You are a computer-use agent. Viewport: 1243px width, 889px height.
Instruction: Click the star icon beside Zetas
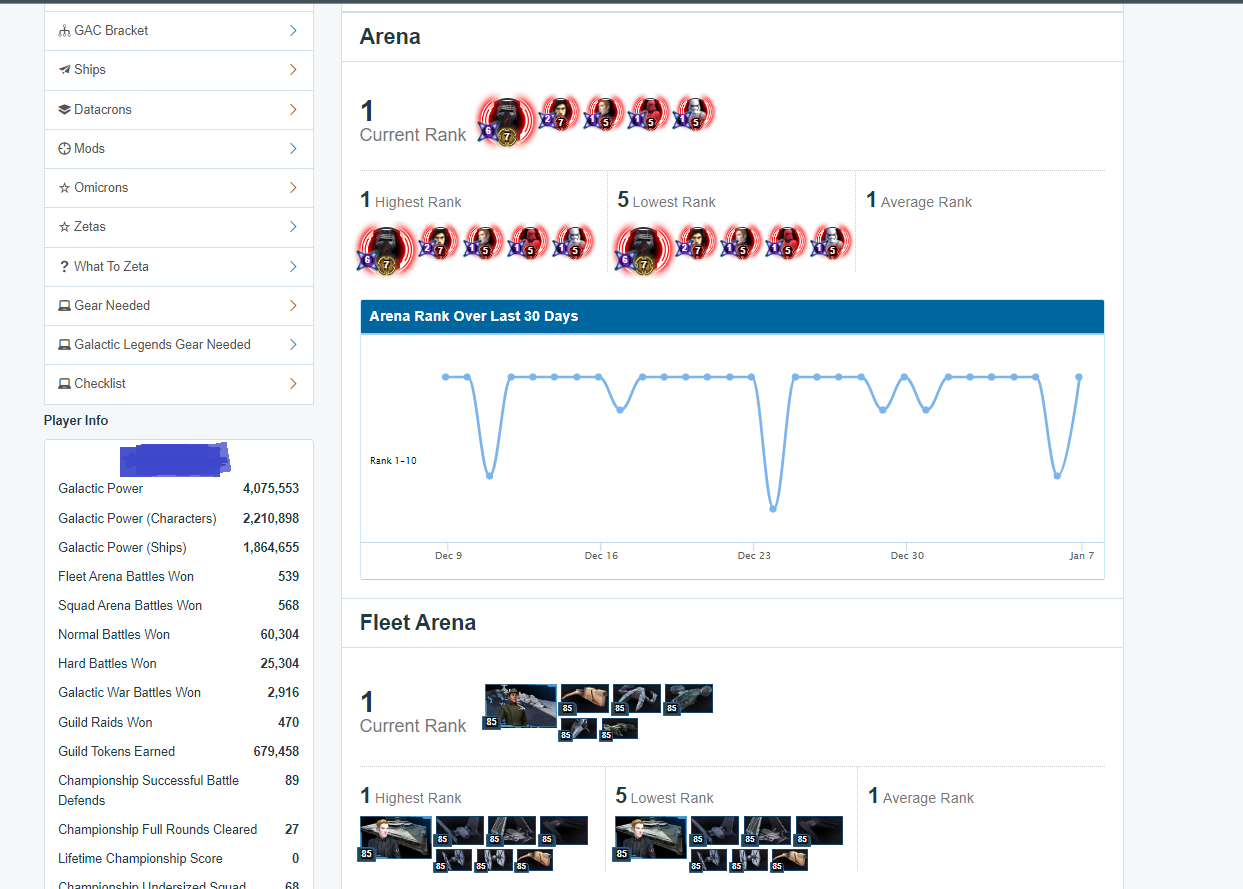(x=65, y=227)
